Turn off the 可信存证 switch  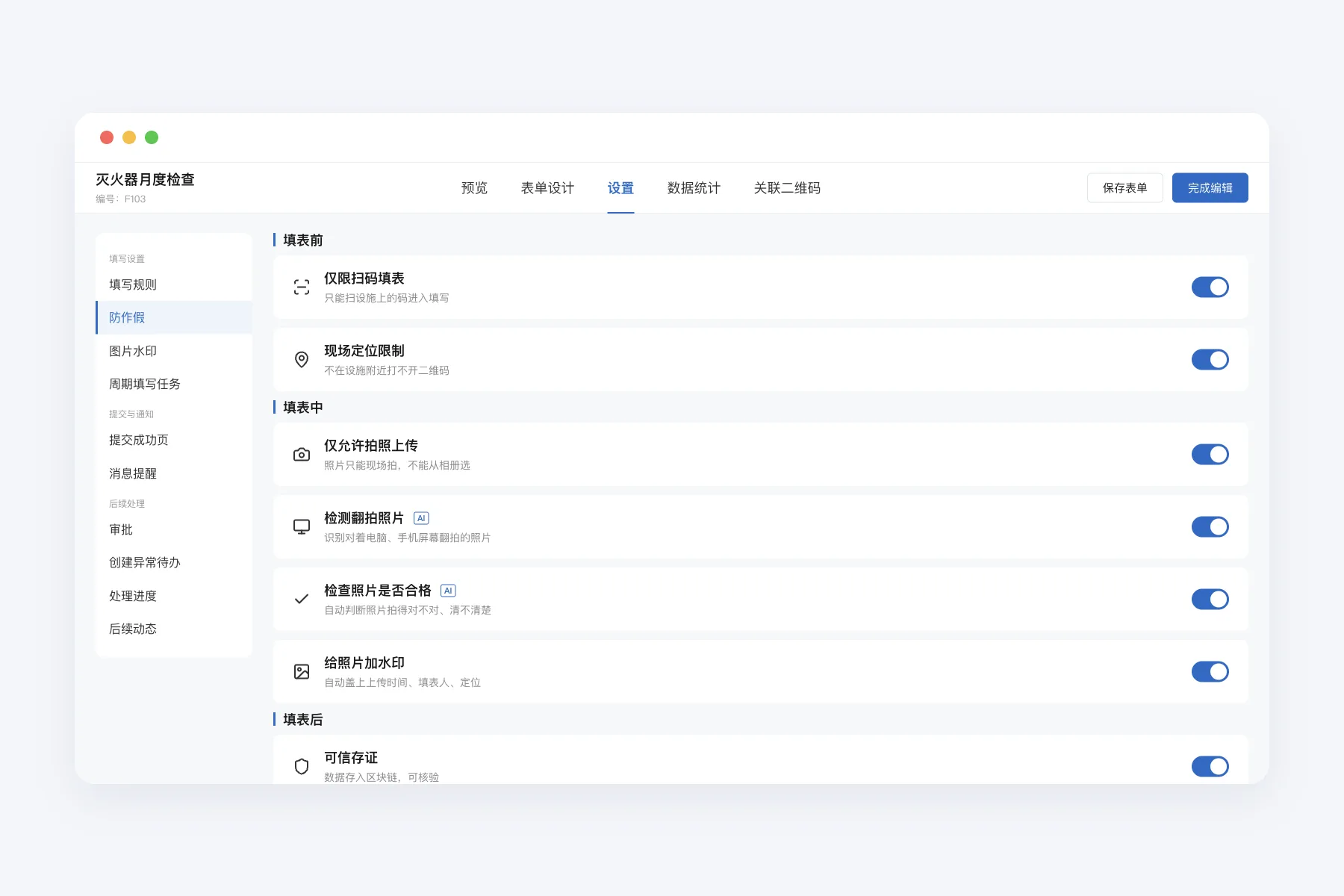(x=1210, y=767)
